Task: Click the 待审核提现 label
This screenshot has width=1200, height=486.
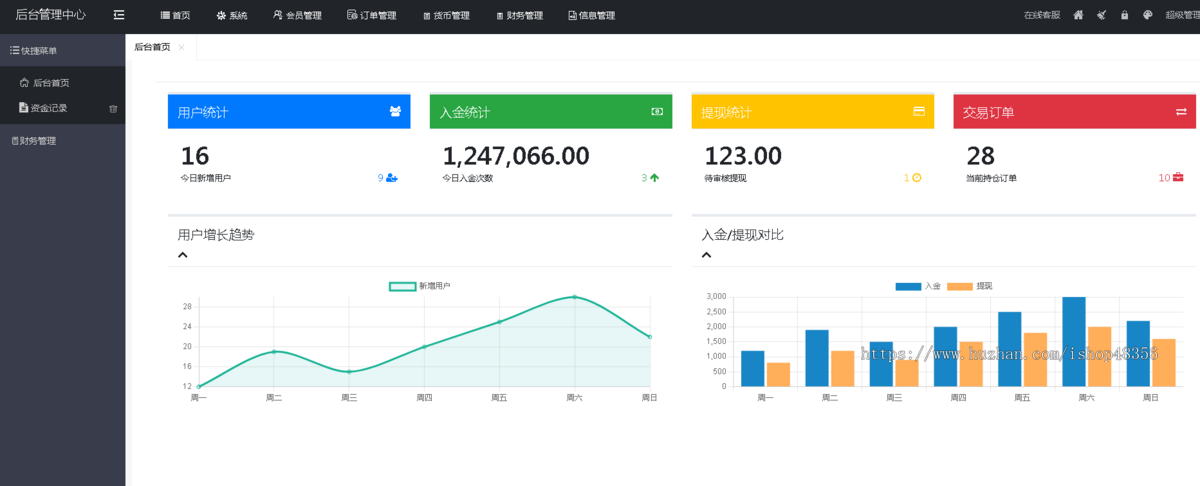Action: coord(725,178)
